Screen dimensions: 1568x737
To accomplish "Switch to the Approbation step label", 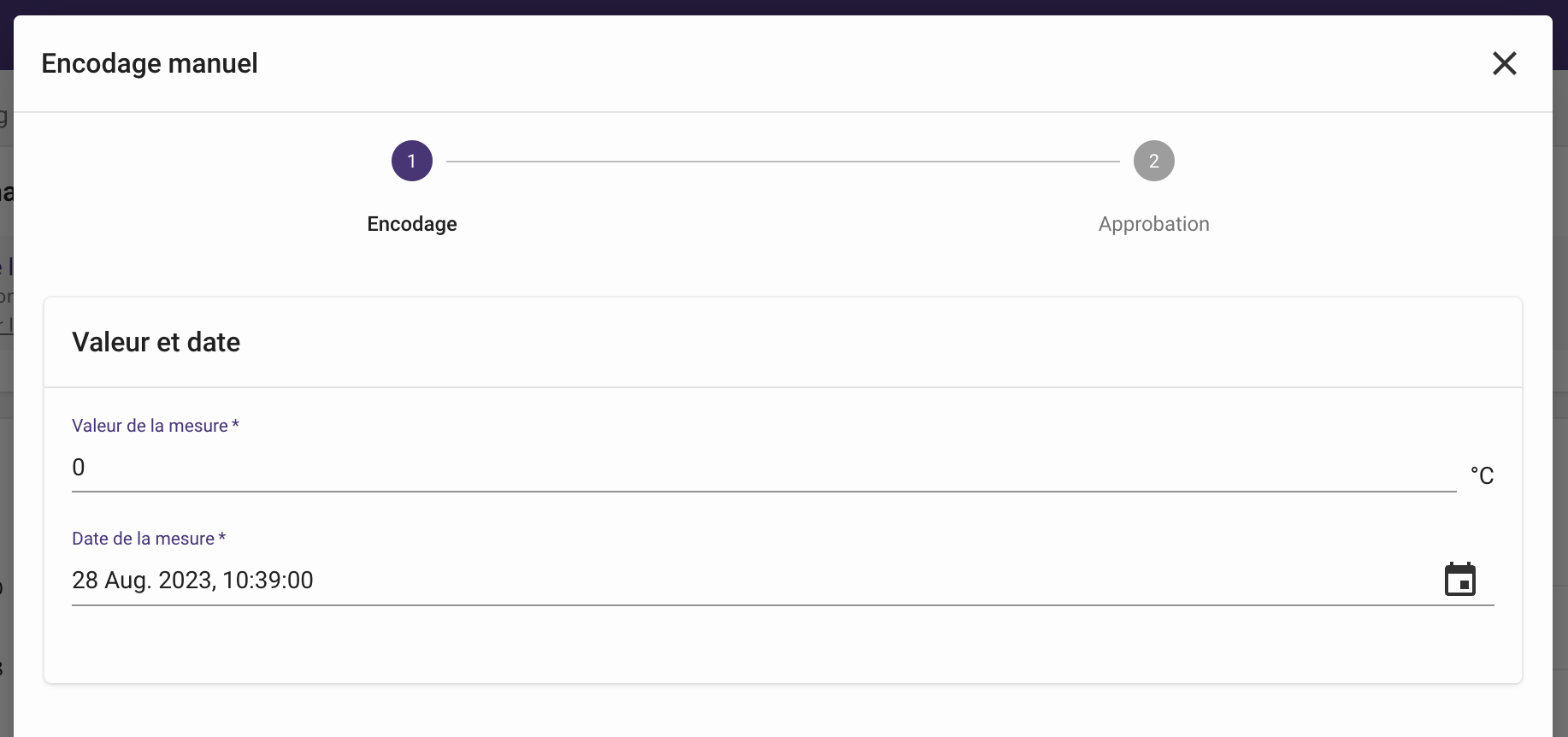I will (1153, 224).
